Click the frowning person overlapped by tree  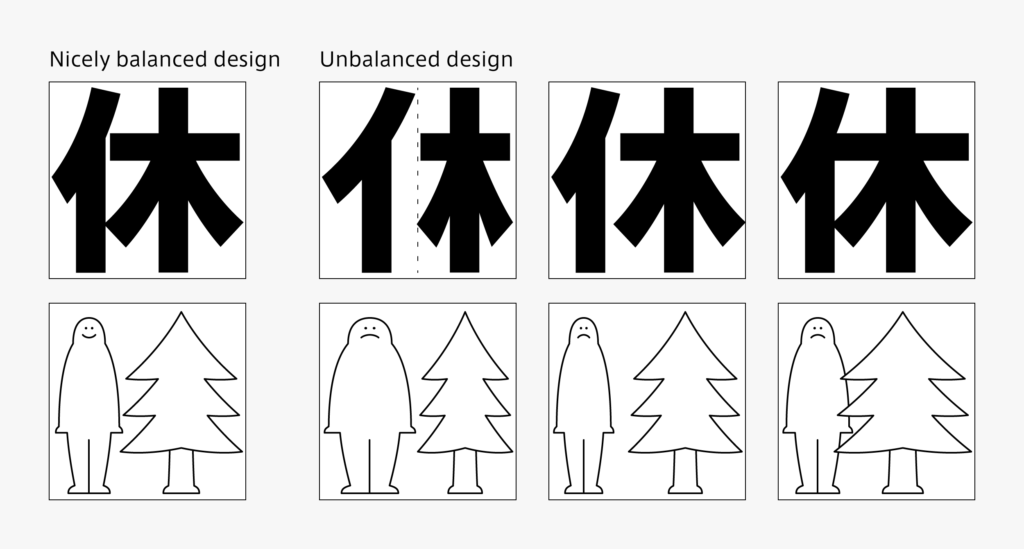(x=816, y=405)
